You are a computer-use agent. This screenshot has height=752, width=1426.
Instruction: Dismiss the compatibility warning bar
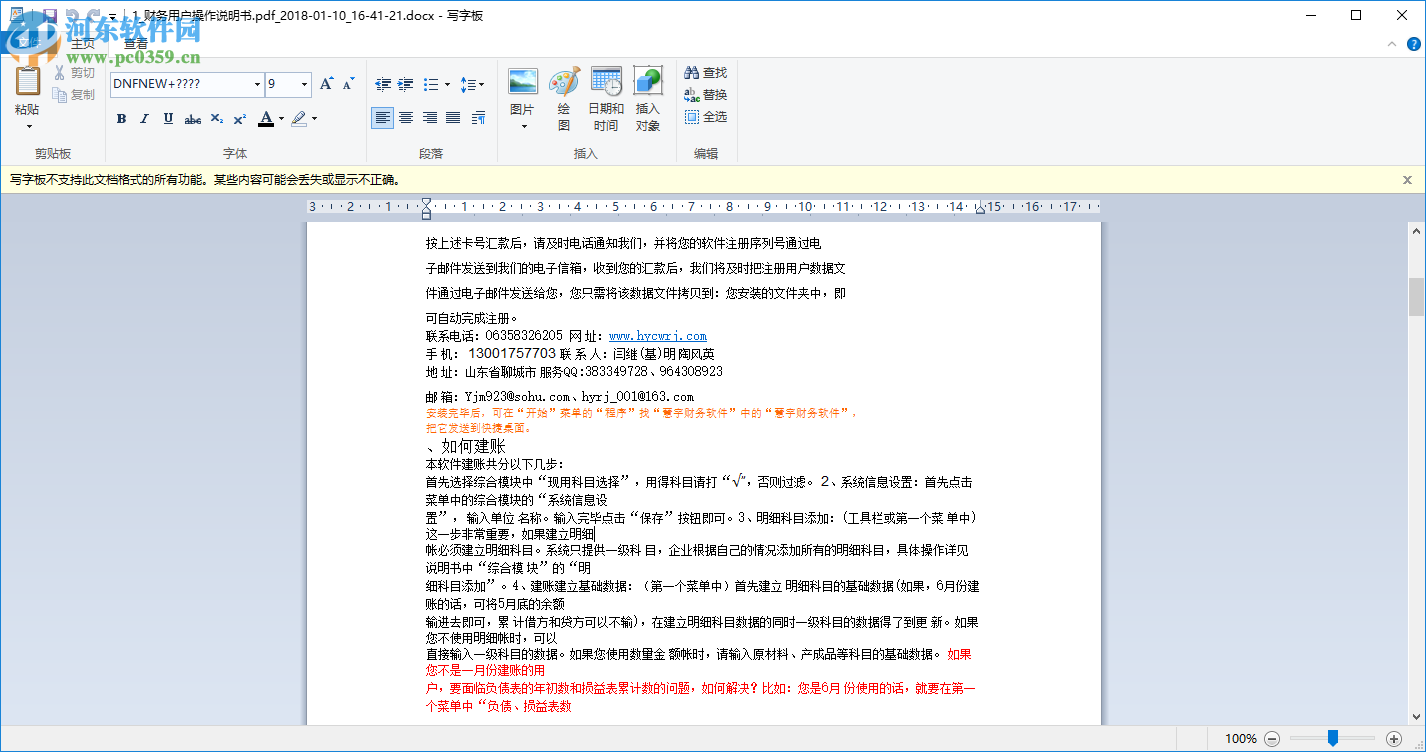[x=1408, y=179]
